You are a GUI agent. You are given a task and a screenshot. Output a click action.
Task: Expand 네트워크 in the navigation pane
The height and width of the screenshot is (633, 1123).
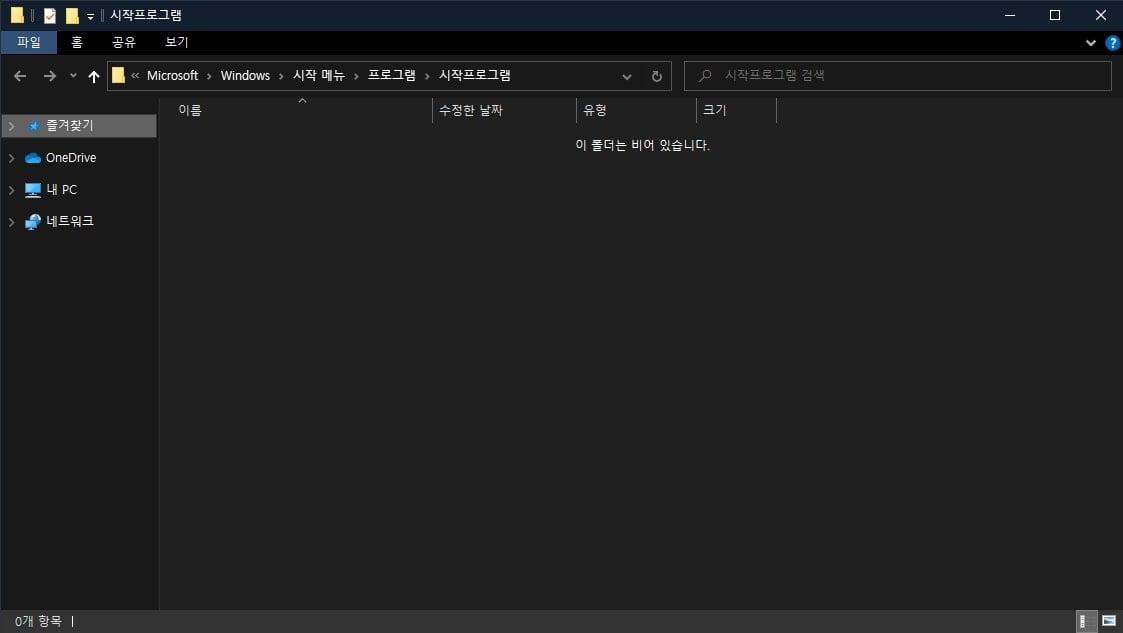(x=12, y=221)
